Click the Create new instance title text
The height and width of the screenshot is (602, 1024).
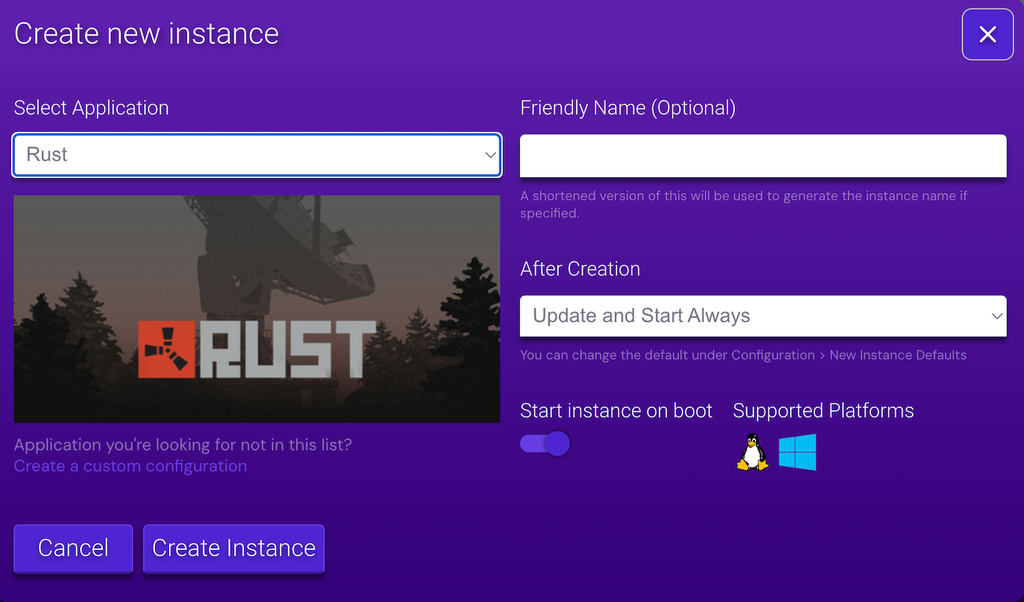pos(146,33)
